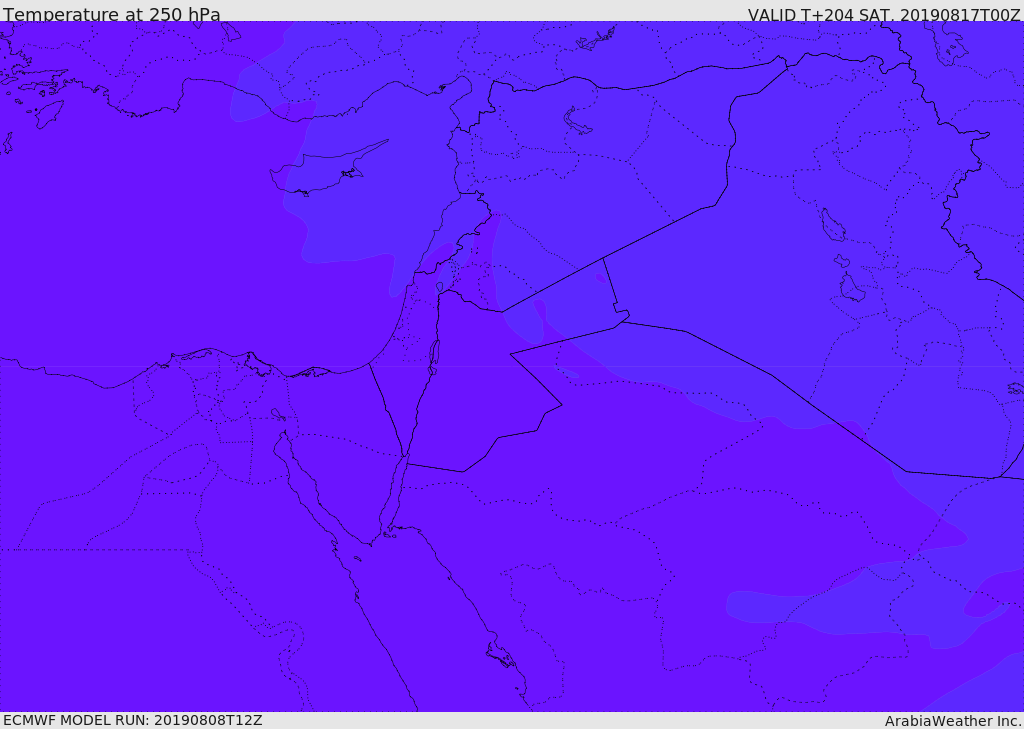Click the 'ECMWF MODEL RUN: 20190808T12Z' text
This screenshot has height=729, width=1024.
pyautogui.click(x=133, y=720)
